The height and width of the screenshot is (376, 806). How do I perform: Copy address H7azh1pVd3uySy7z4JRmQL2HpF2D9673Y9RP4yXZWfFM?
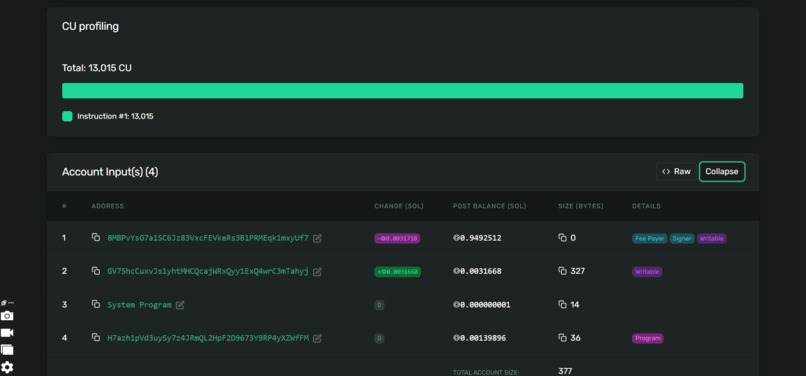coord(96,337)
